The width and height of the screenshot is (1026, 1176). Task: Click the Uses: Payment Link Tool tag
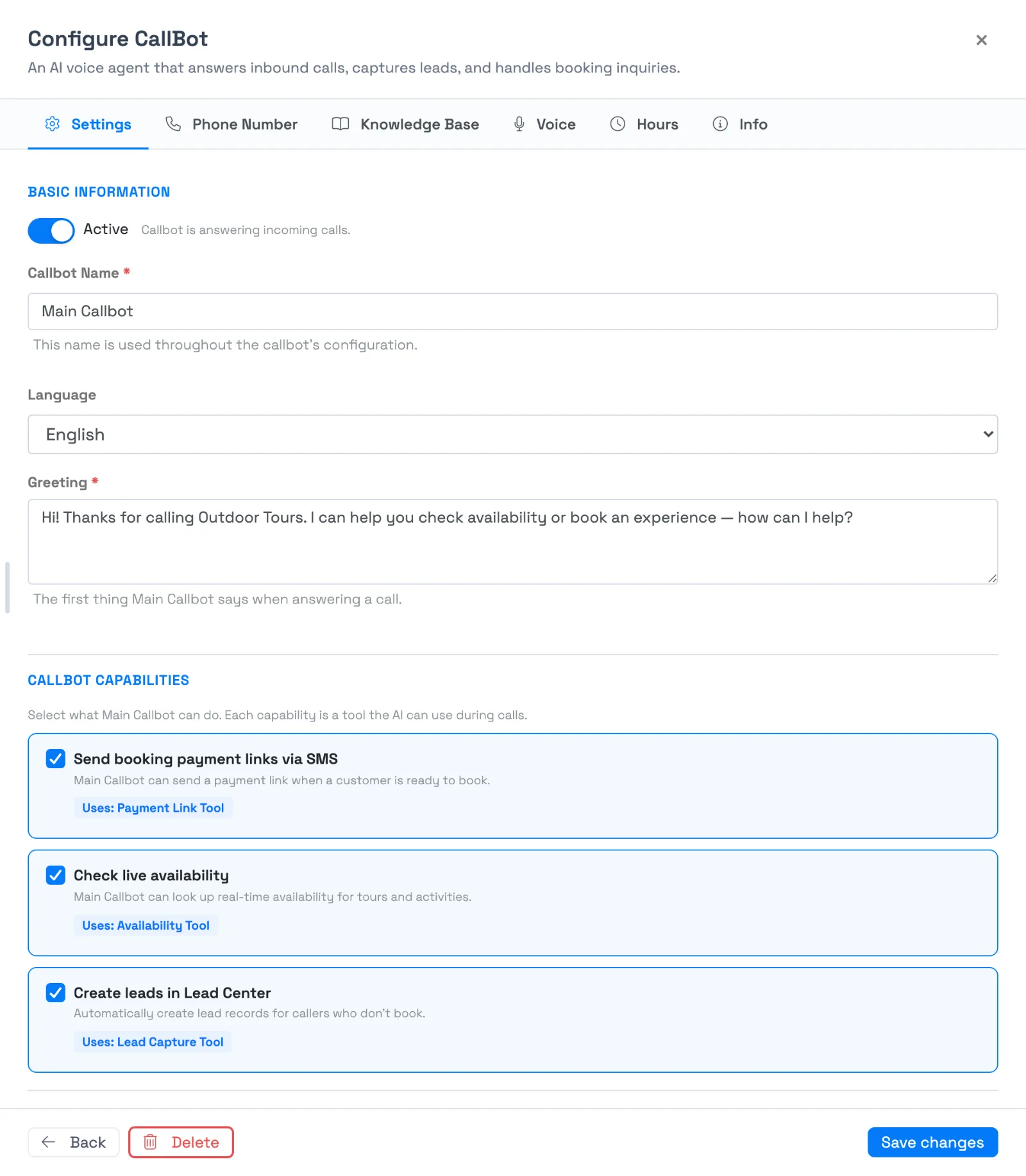153,808
